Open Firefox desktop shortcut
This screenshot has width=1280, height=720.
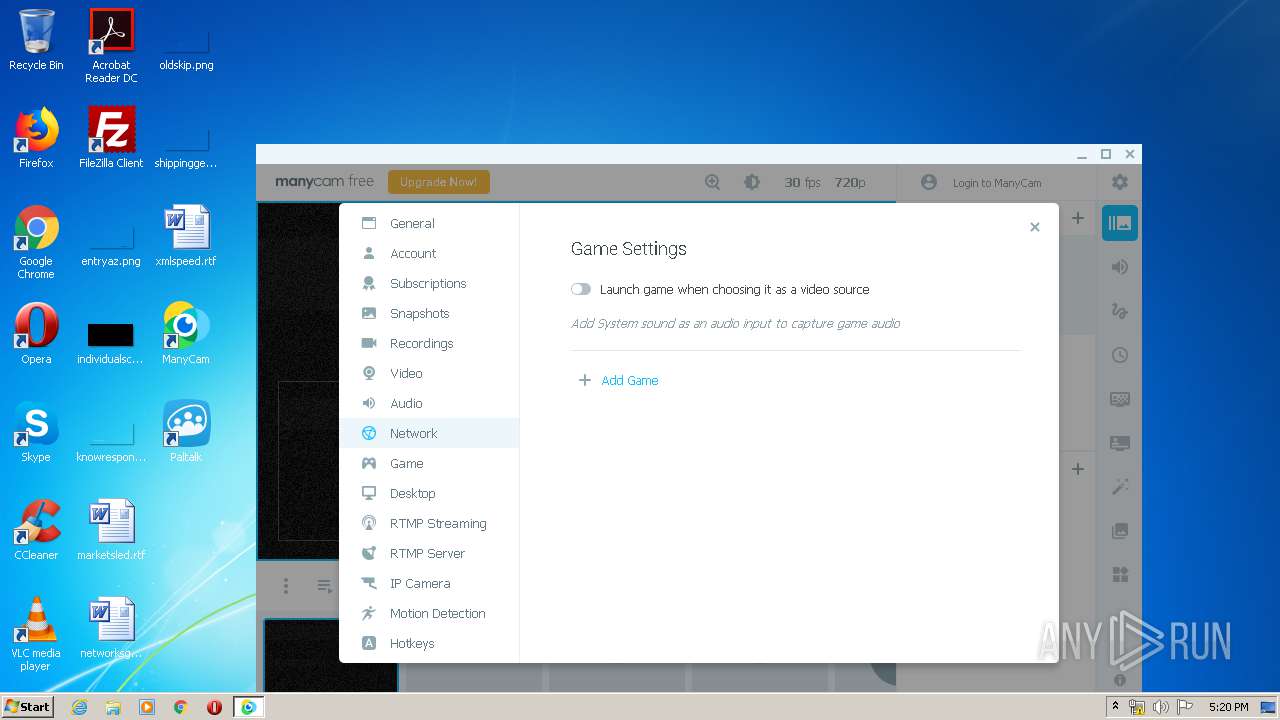pos(36,138)
